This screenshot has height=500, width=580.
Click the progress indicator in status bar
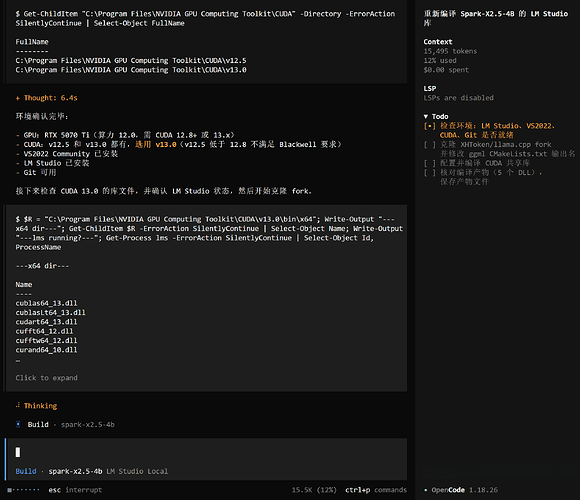[x=23, y=490]
